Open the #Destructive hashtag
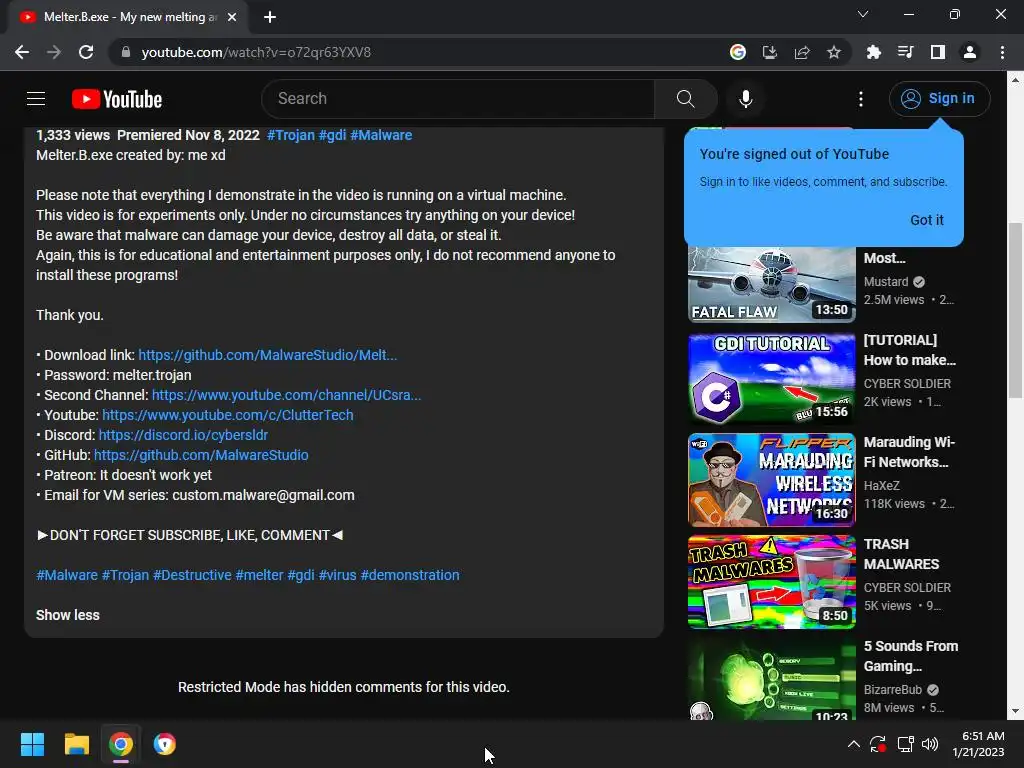 coord(192,575)
